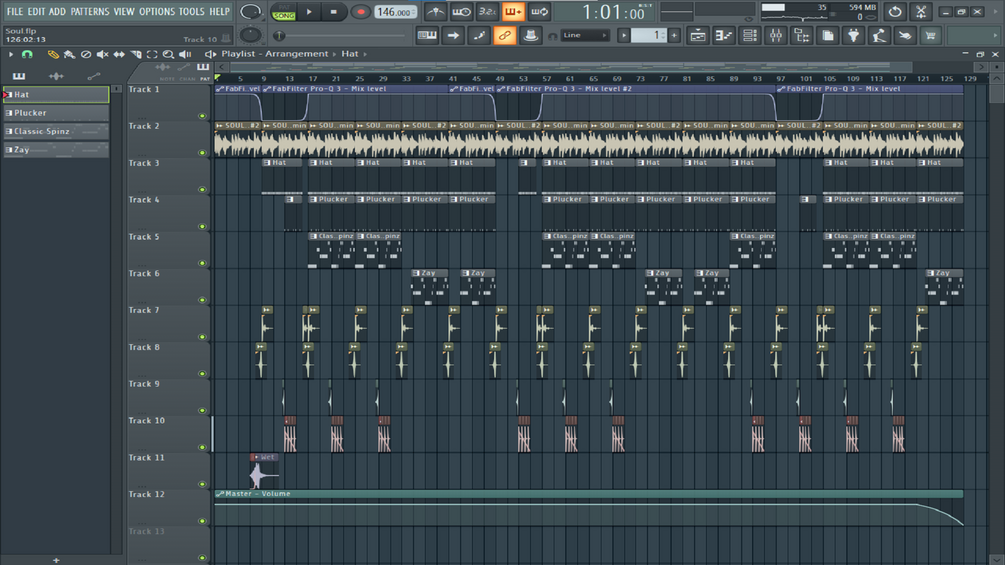
Task: Toggle typing keyboard to piano icon
Action: (x=427, y=35)
